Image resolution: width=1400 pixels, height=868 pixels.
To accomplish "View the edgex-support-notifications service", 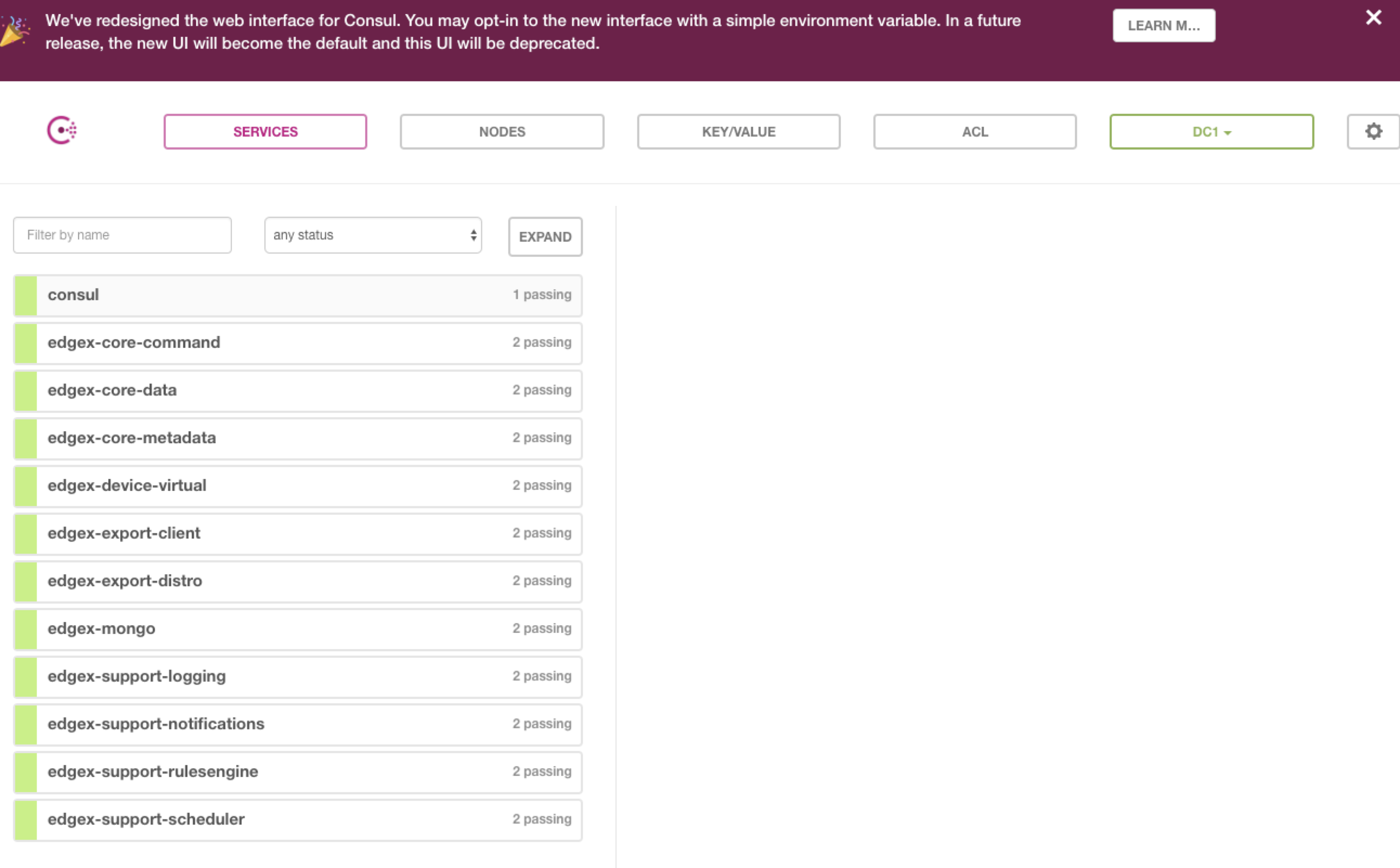I will (x=297, y=724).
